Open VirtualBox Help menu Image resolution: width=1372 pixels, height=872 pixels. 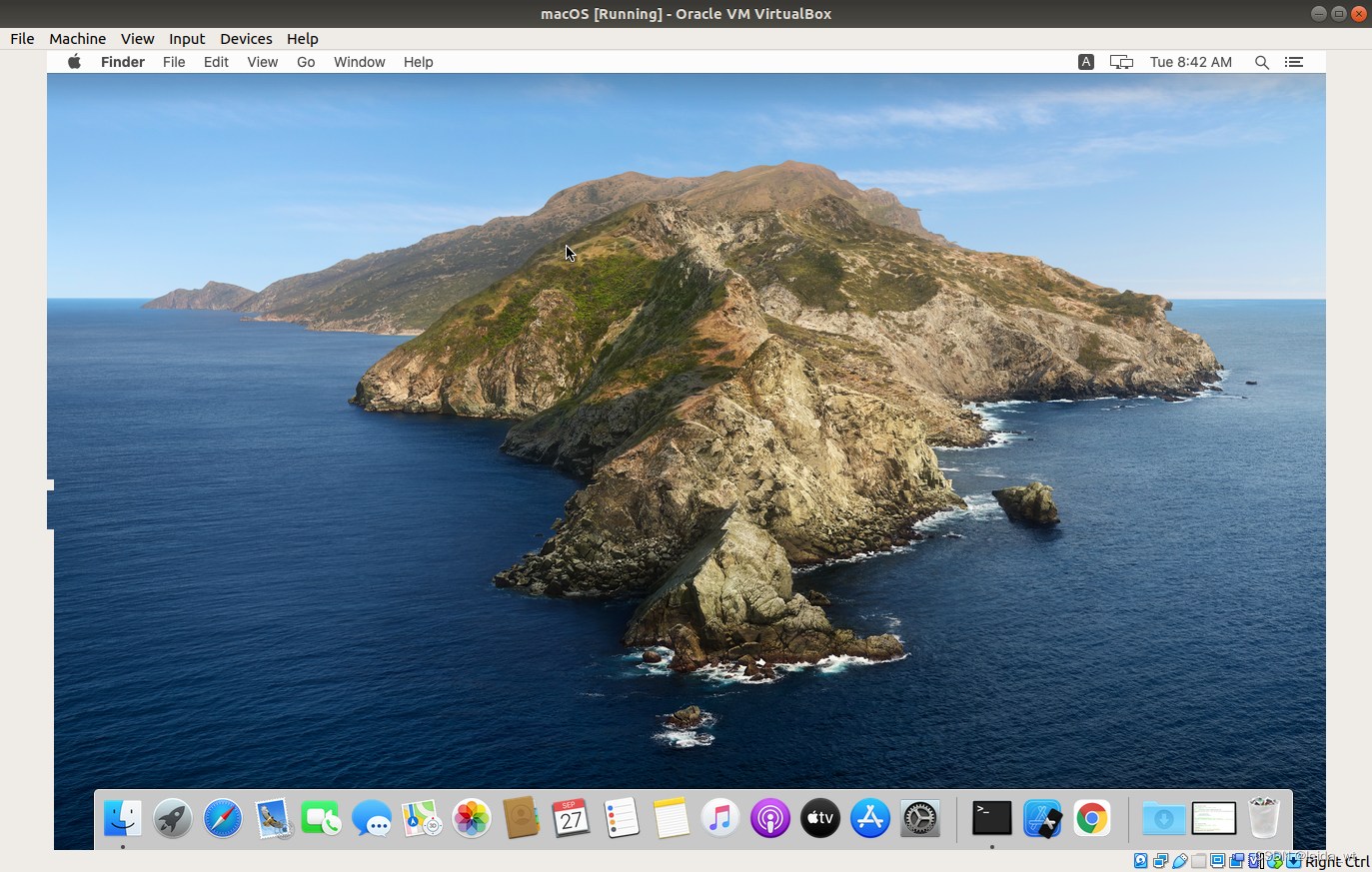(303, 39)
